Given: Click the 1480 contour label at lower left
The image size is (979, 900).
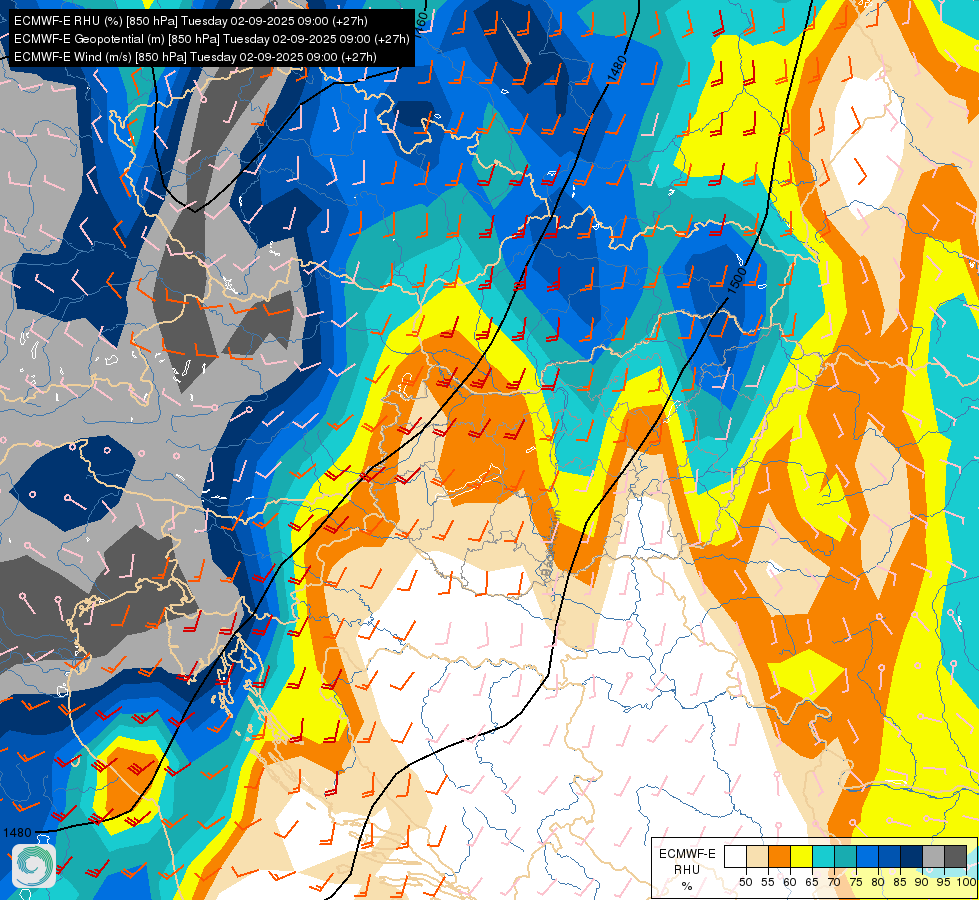Looking at the screenshot, I should (17, 833).
